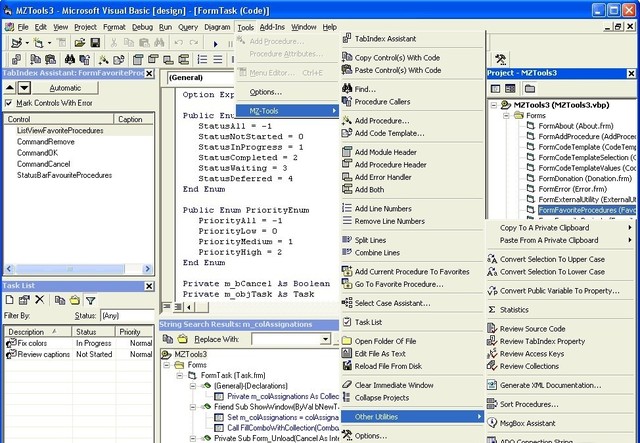Image resolution: width=640 pixels, height=443 pixels.
Task: Click the Split Lines icon
Action: [x=347, y=240]
